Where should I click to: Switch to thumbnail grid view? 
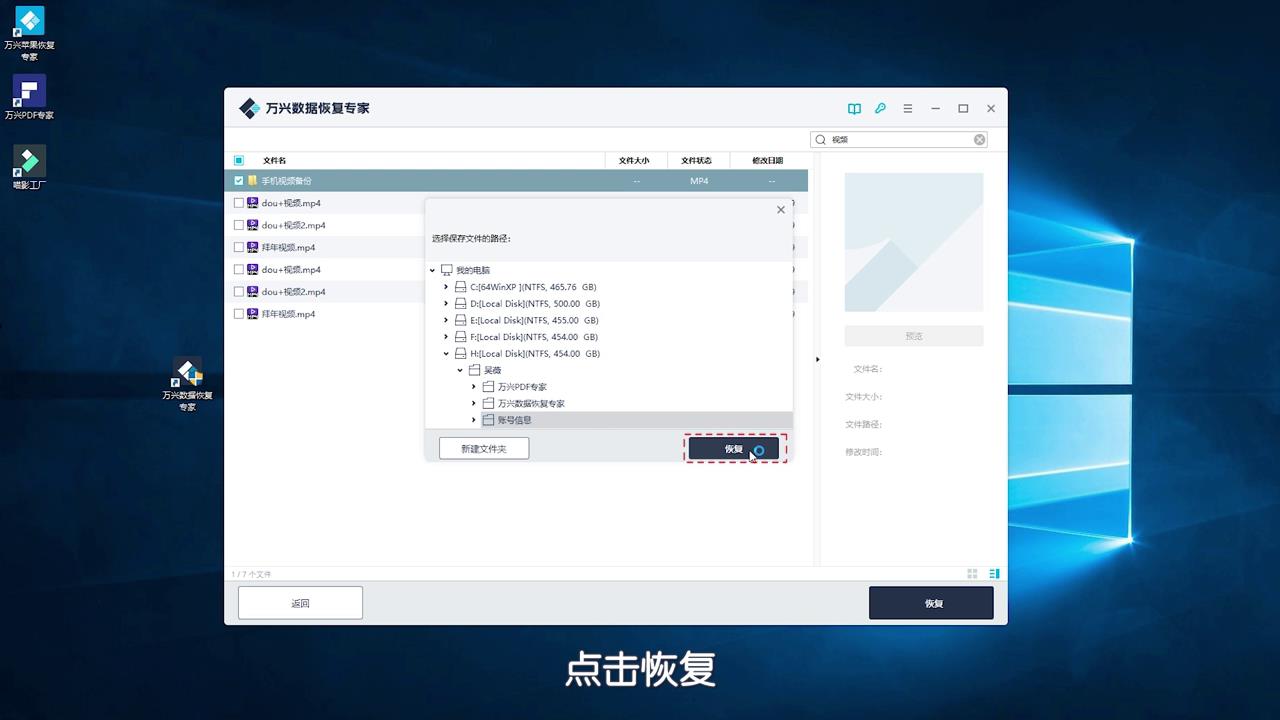tap(971, 573)
